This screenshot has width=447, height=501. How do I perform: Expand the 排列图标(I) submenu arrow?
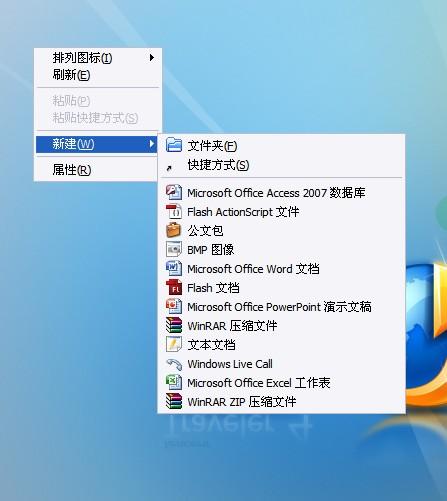[152, 58]
